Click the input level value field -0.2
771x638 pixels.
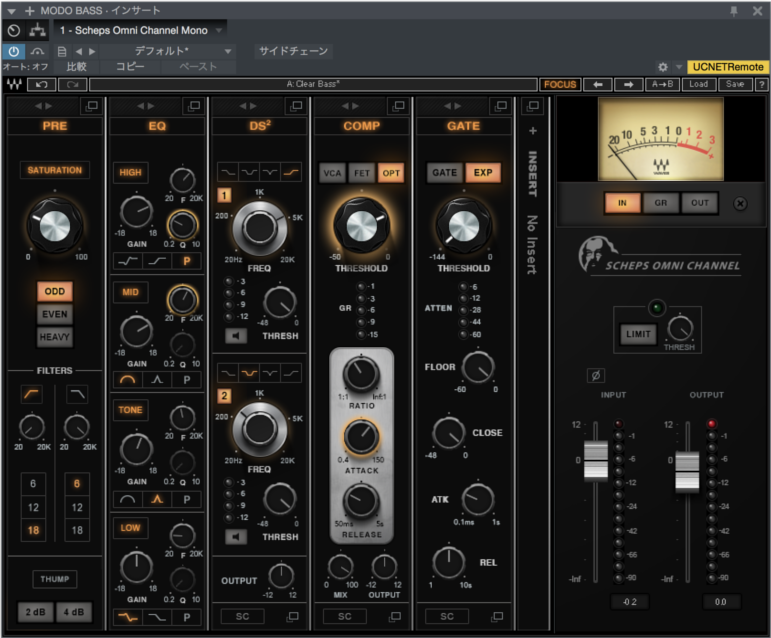[x=629, y=602]
